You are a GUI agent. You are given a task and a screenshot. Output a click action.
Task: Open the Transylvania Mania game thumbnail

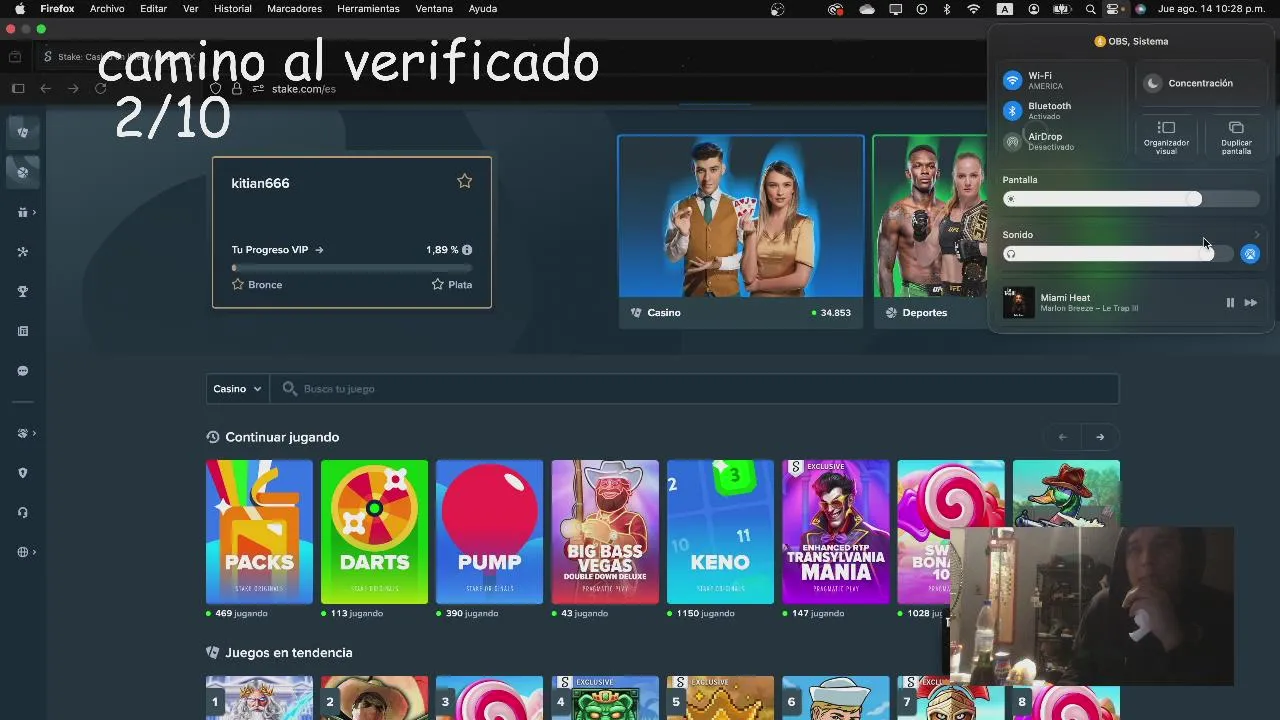tap(835, 532)
